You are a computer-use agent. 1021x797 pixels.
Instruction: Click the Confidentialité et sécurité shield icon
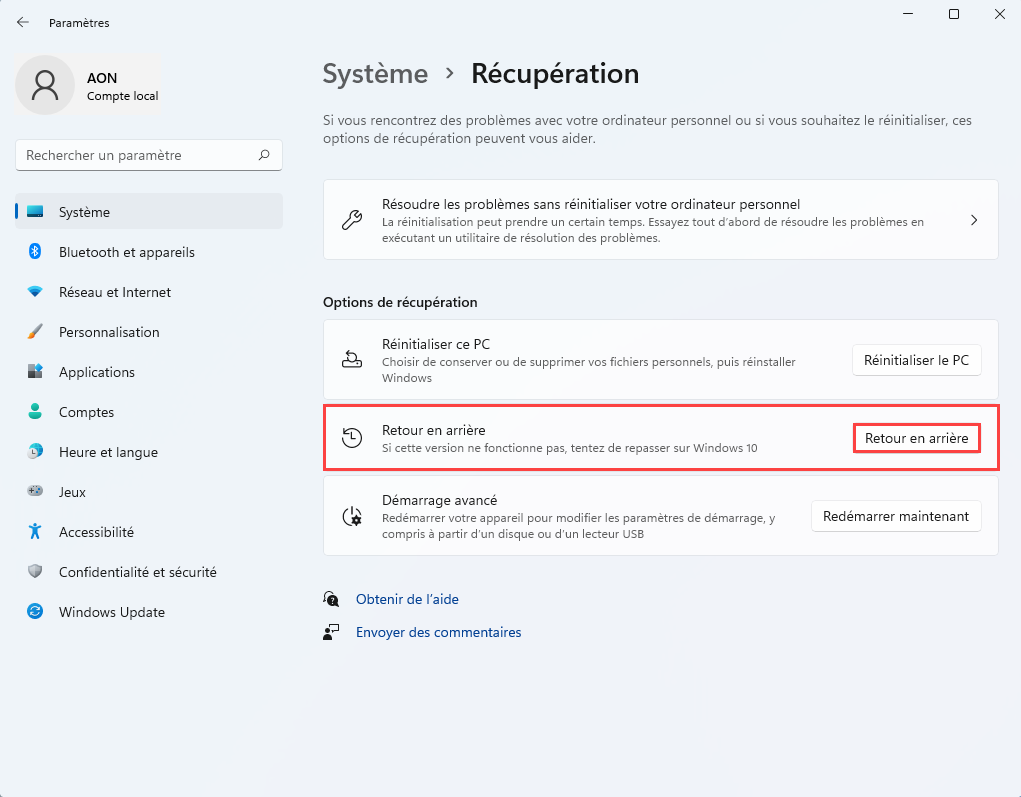(35, 572)
